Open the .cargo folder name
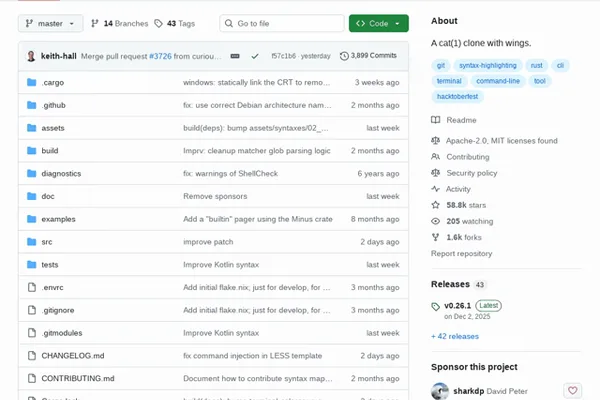600x400 pixels. click(53, 82)
